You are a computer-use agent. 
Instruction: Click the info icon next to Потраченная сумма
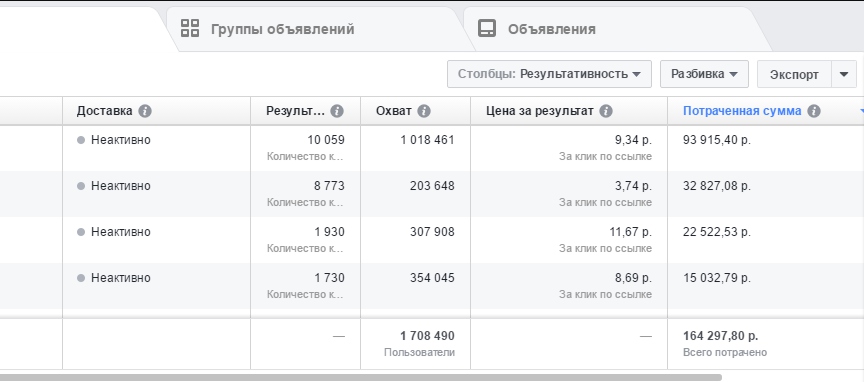point(814,111)
